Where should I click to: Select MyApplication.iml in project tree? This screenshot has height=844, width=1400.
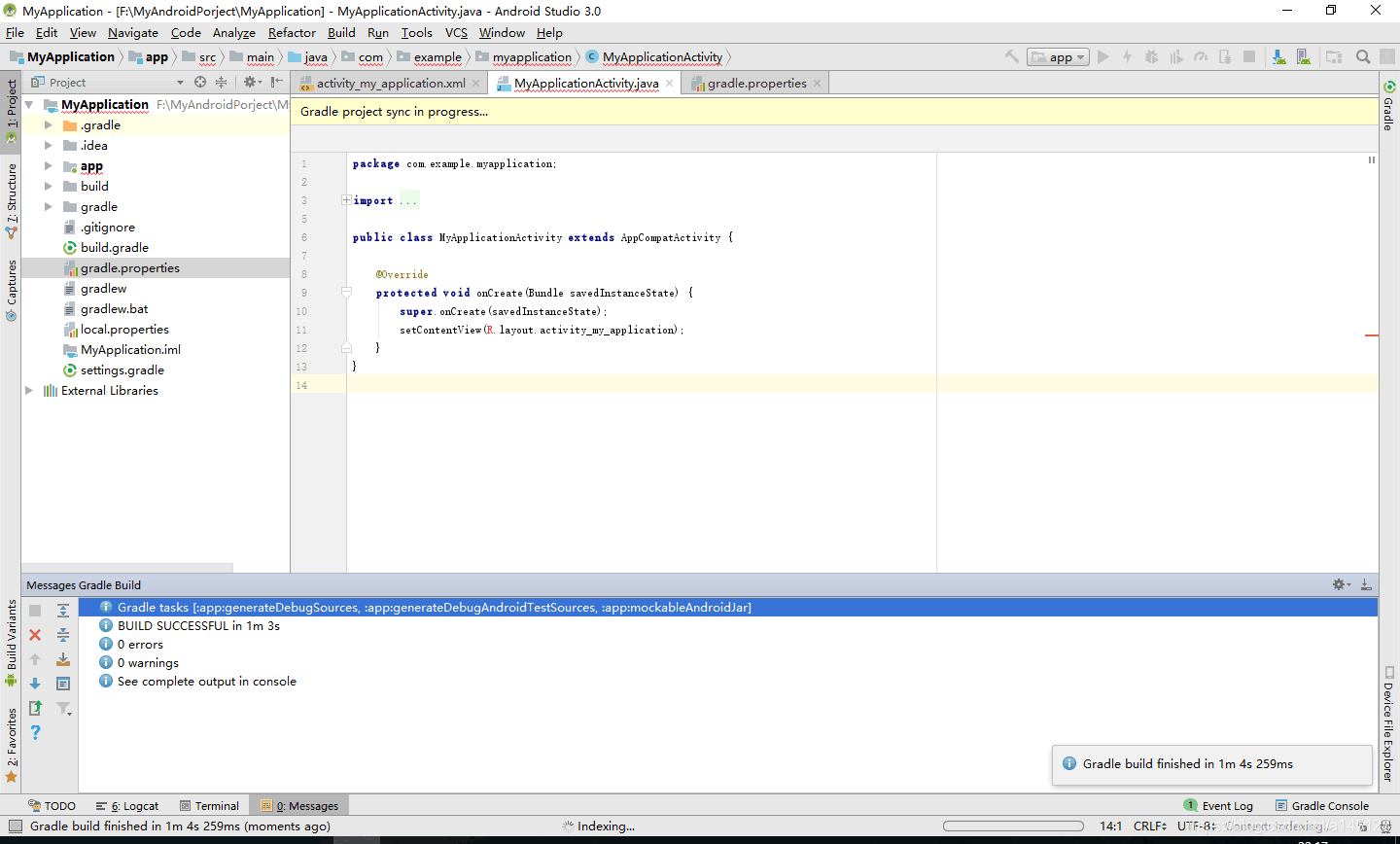(130, 350)
